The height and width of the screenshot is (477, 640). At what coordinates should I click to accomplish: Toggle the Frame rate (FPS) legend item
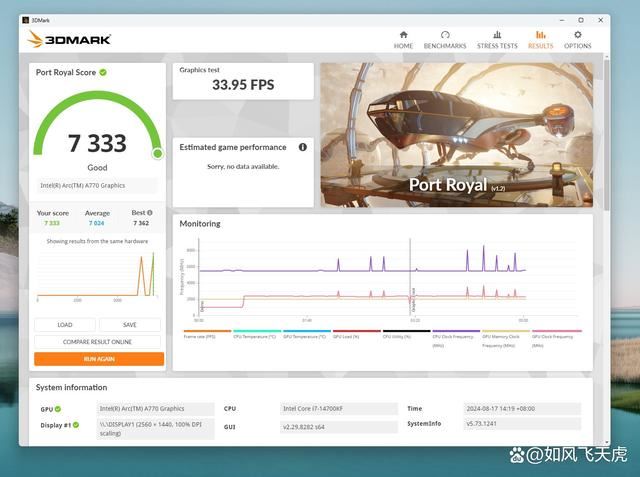pyautogui.click(x=207, y=337)
